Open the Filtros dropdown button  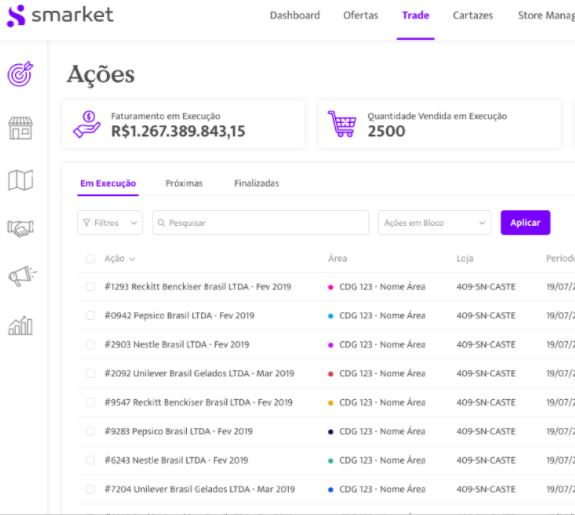point(110,223)
